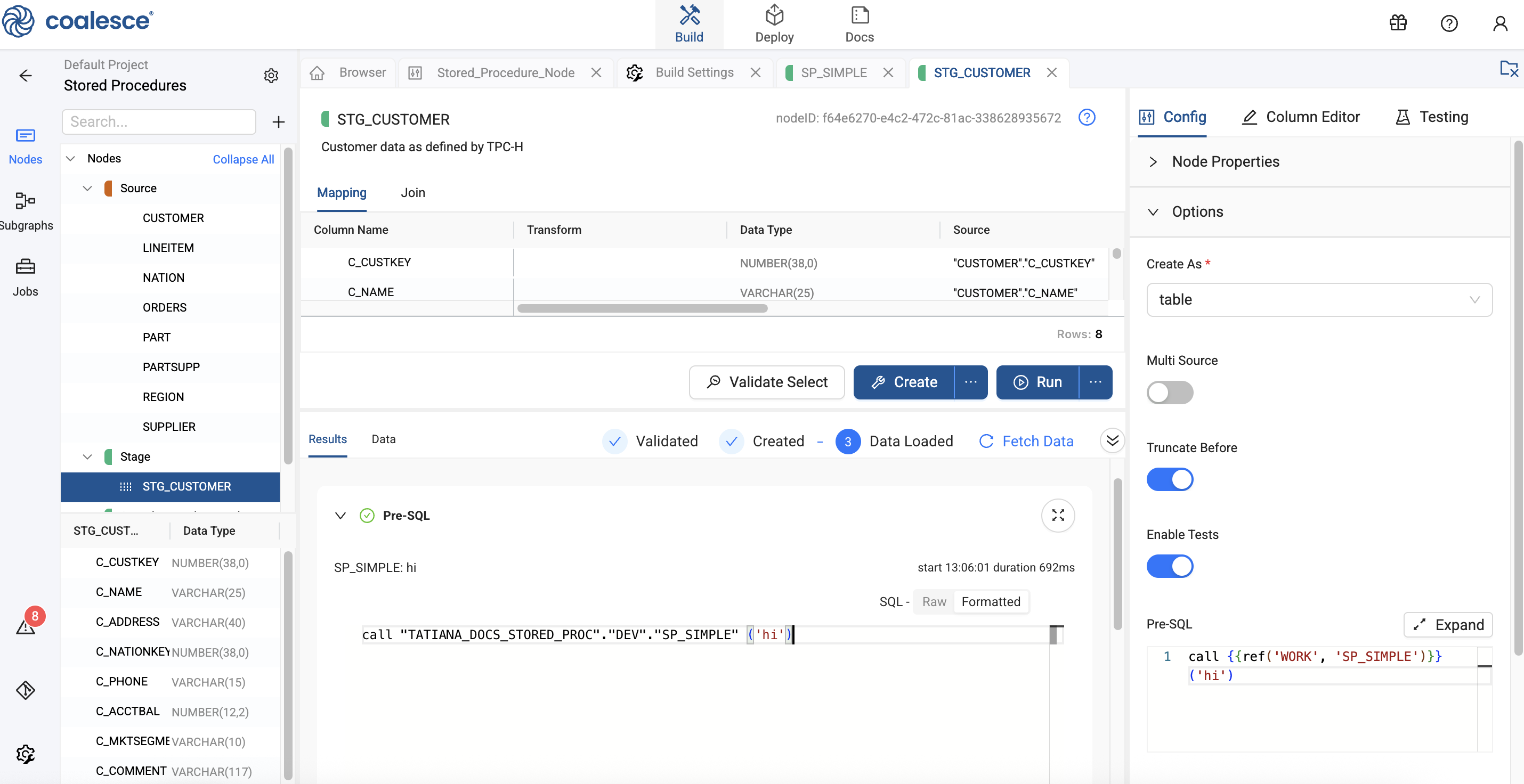Image resolution: width=1524 pixels, height=784 pixels.
Task: Select Formatted SQL view
Action: [x=991, y=602]
